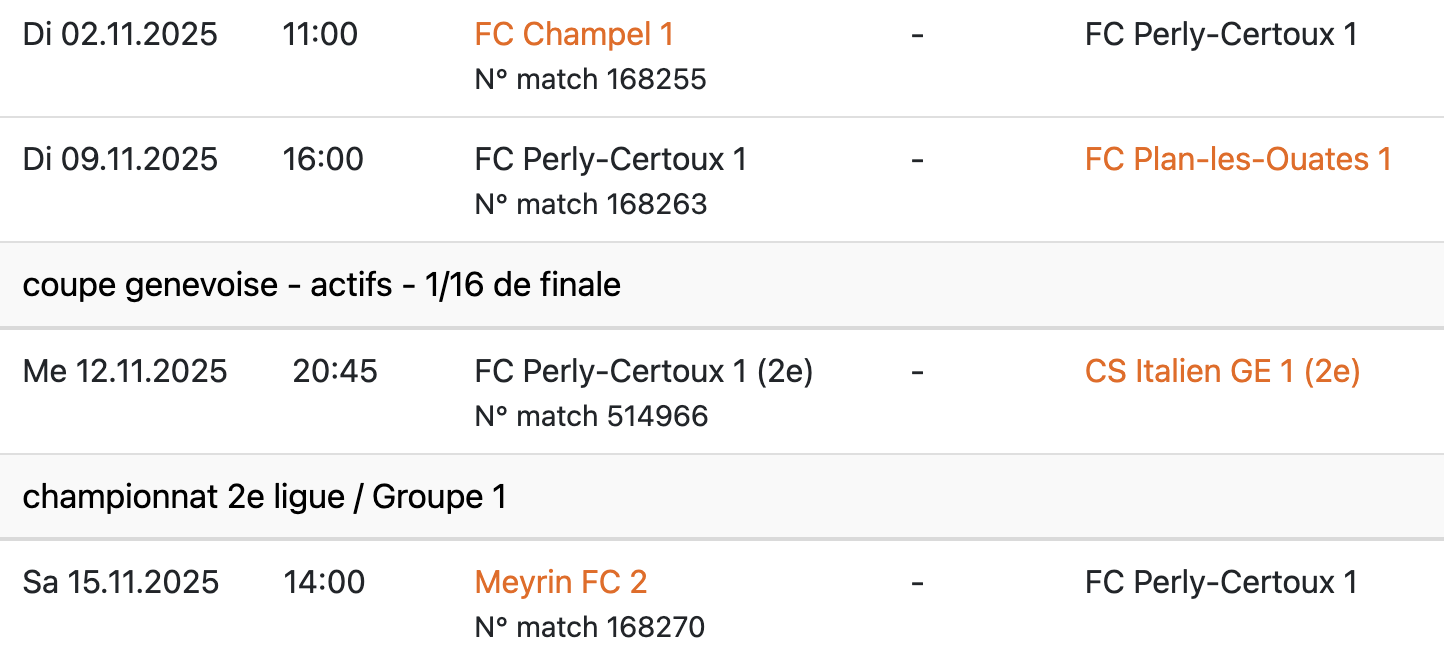This screenshot has height=658, width=1444.
Task: Click the 11:00 kickoff time
Action: click(320, 35)
